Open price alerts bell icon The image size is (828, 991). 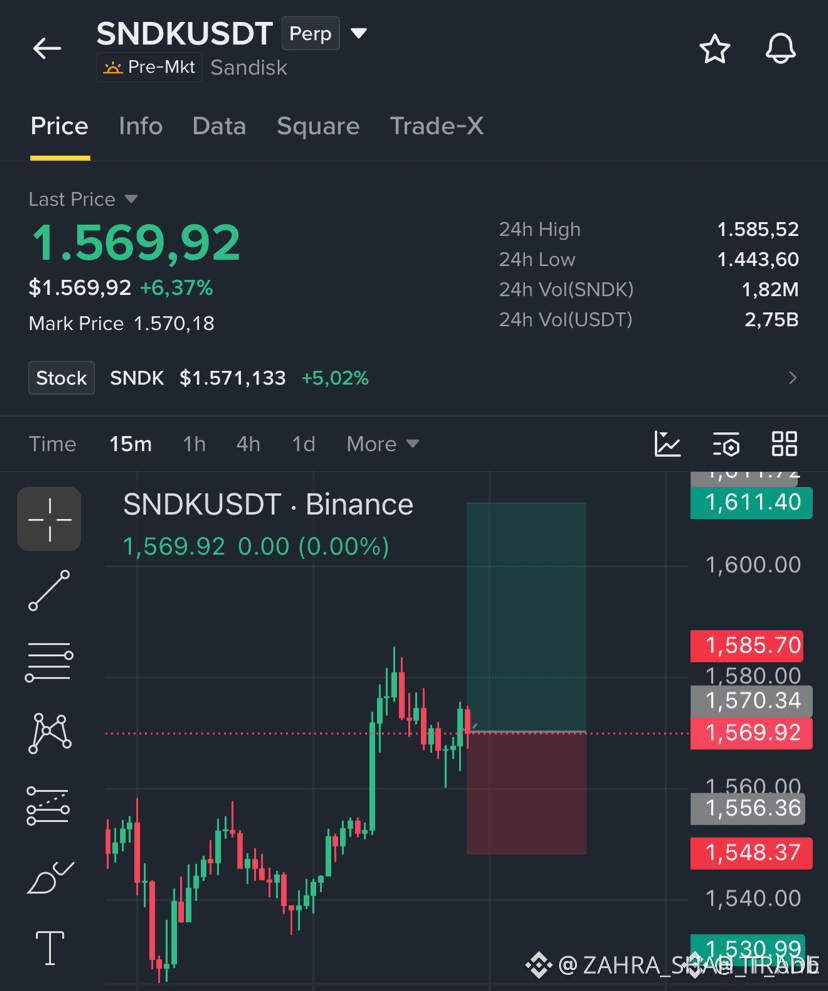point(781,49)
